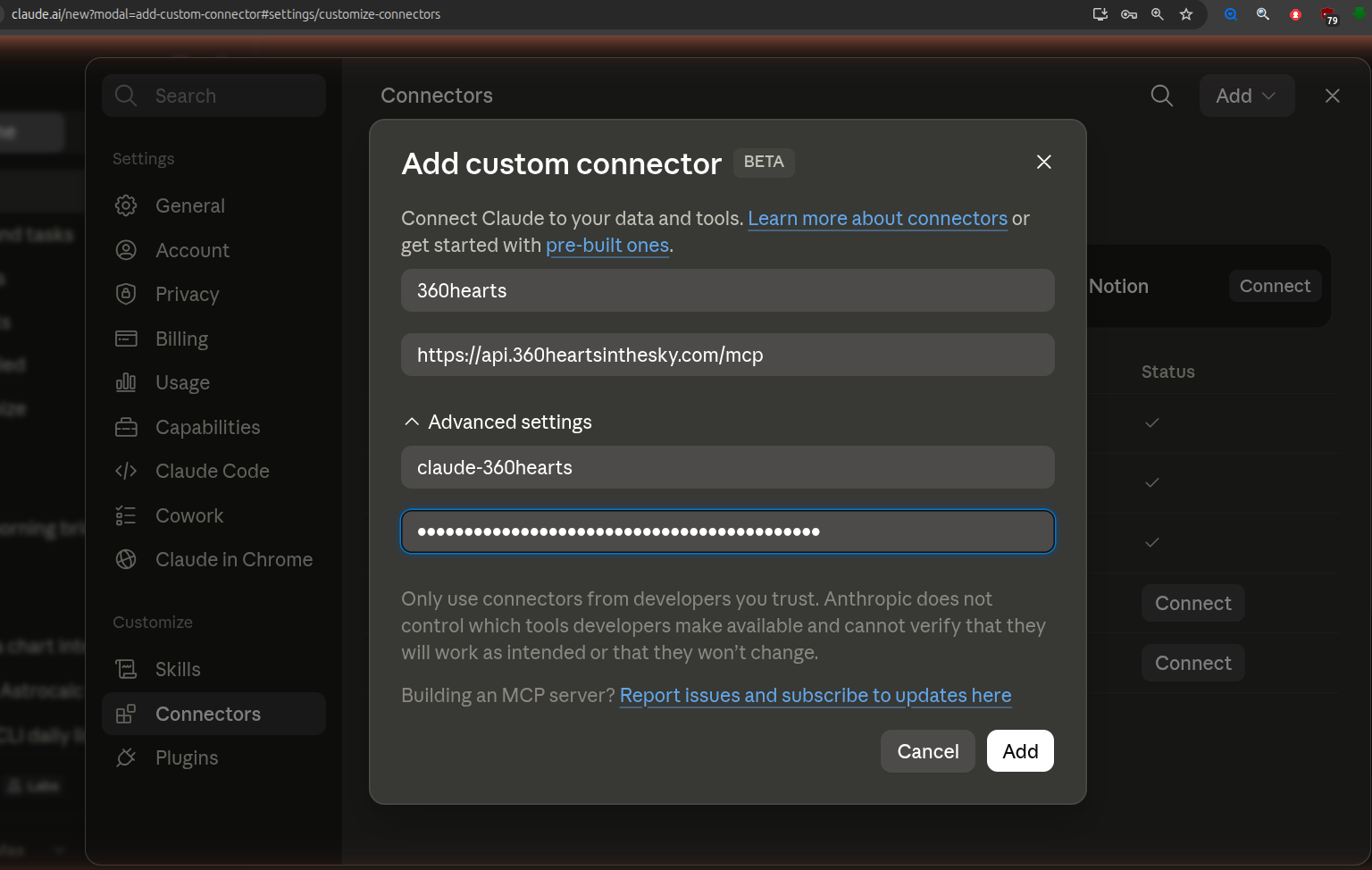Click the magnifier icon in sidebar search
The image size is (1372, 870).
coord(126,96)
